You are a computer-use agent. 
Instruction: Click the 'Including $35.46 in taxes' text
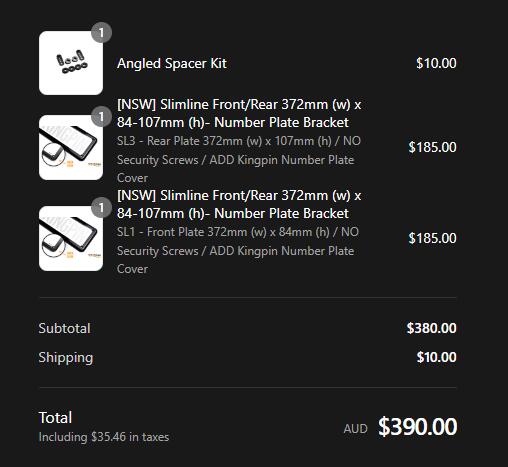pyautogui.click(x=104, y=437)
